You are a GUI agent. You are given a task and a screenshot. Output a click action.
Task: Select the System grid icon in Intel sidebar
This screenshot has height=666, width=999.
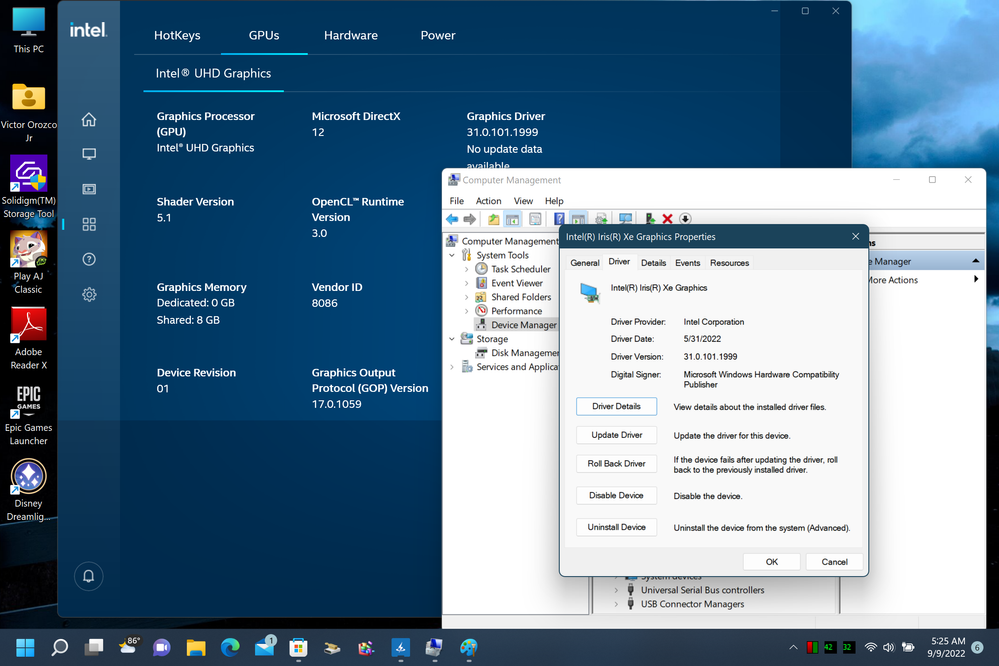point(89,224)
